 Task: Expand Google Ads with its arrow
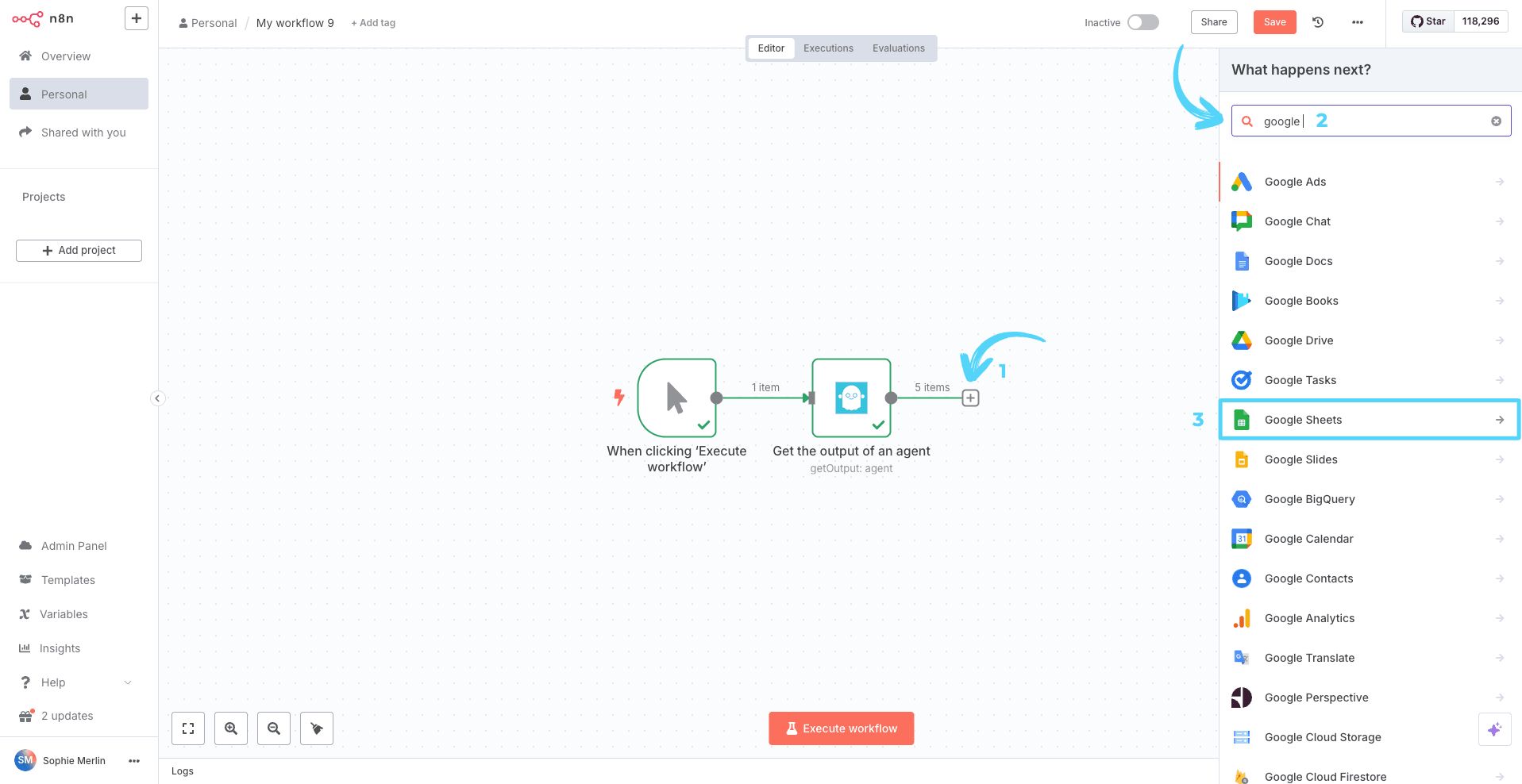pyautogui.click(x=1500, y=182)
